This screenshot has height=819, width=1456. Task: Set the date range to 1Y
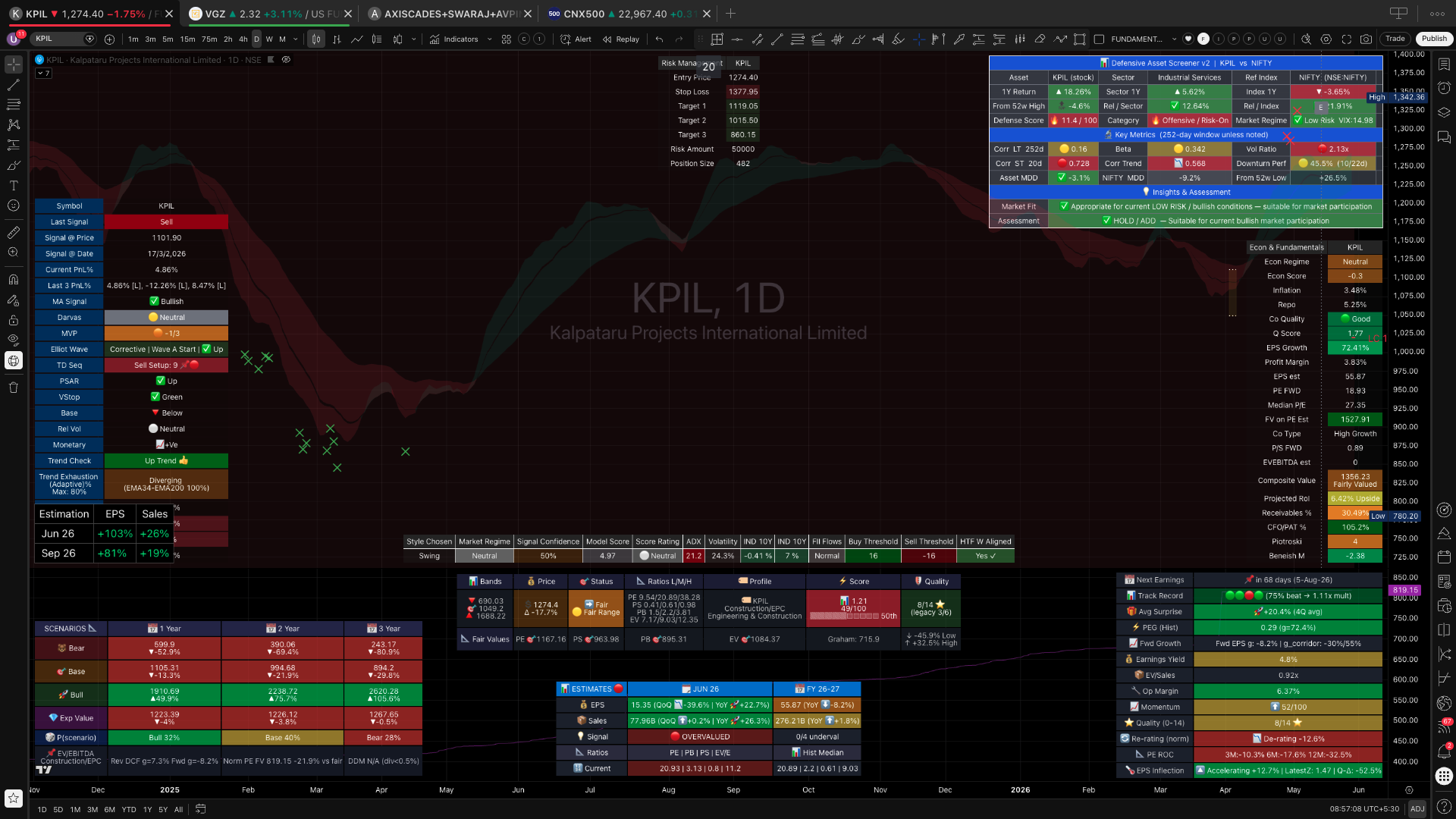pos(148,809)
